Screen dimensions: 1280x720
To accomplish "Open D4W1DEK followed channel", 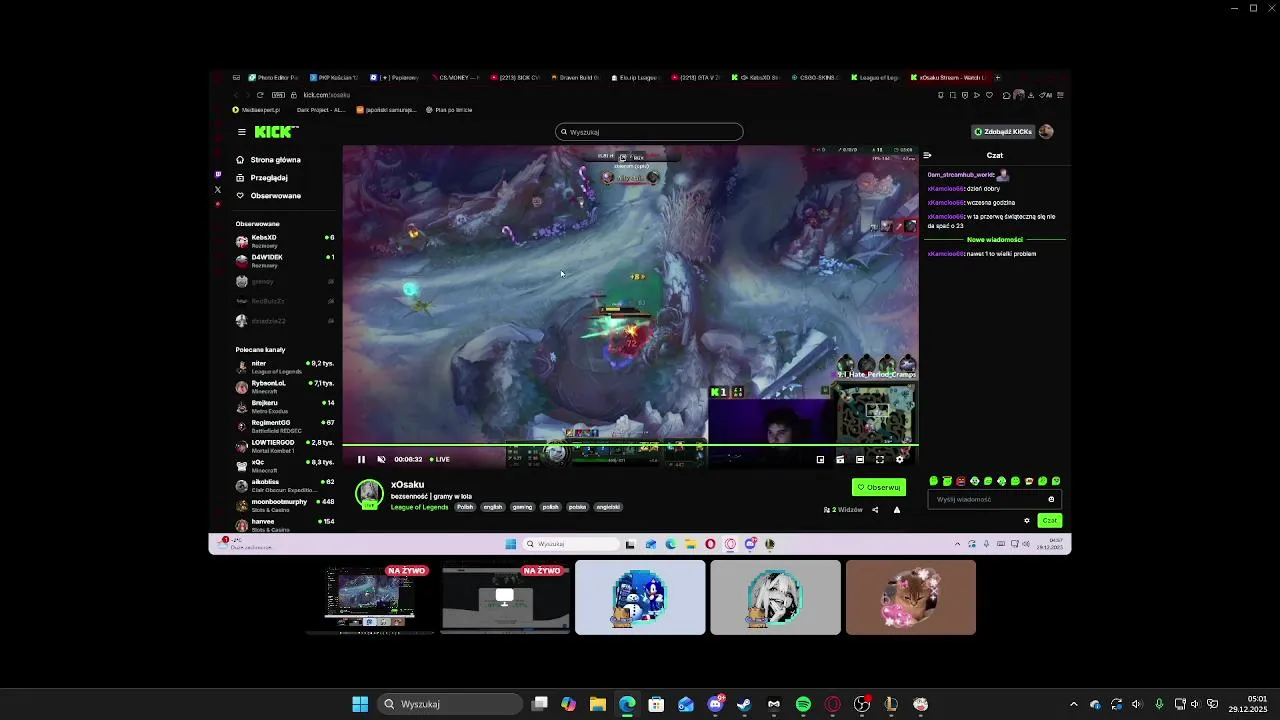I will (285, 260).
